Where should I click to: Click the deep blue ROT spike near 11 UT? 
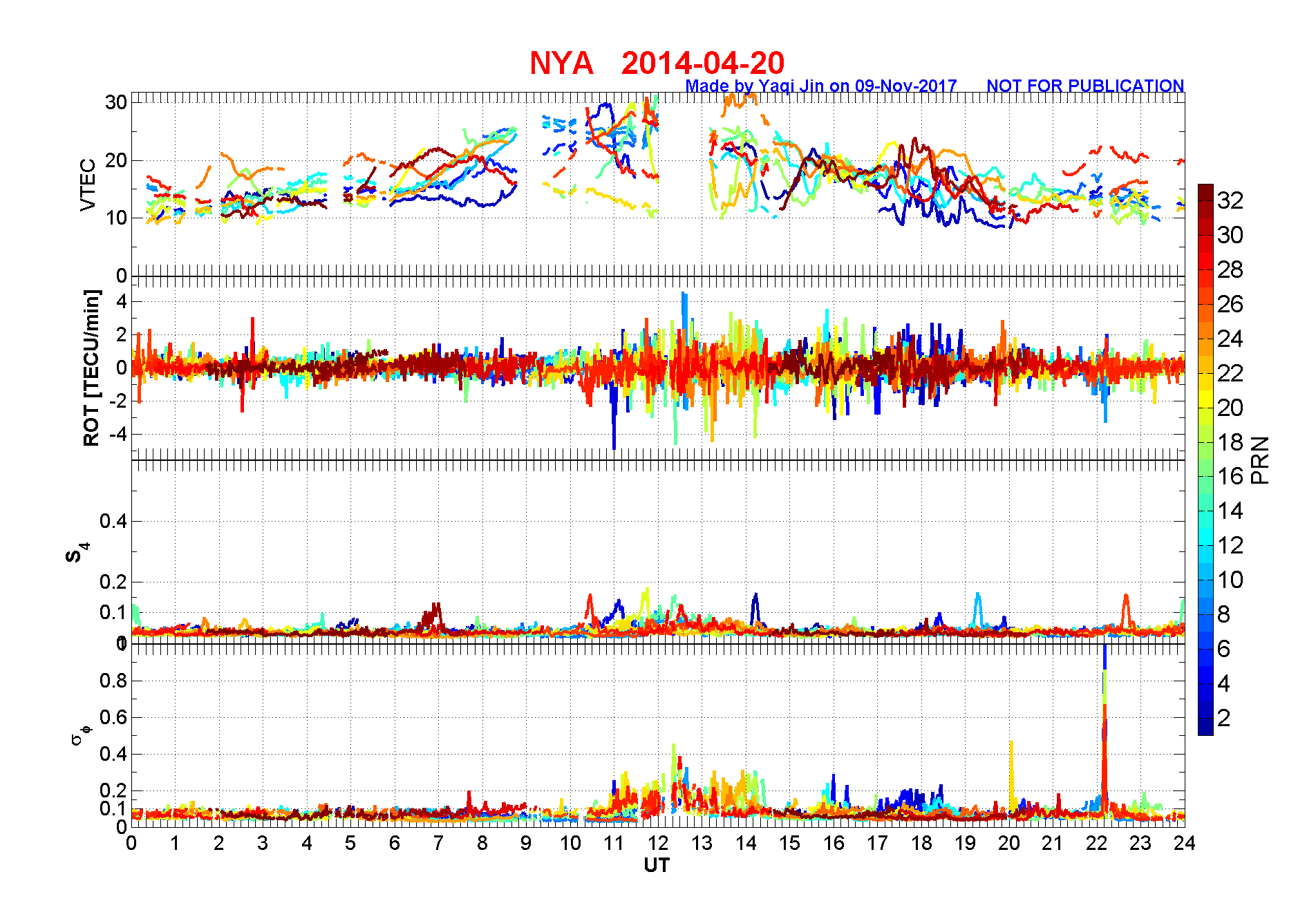click(614, 415)
